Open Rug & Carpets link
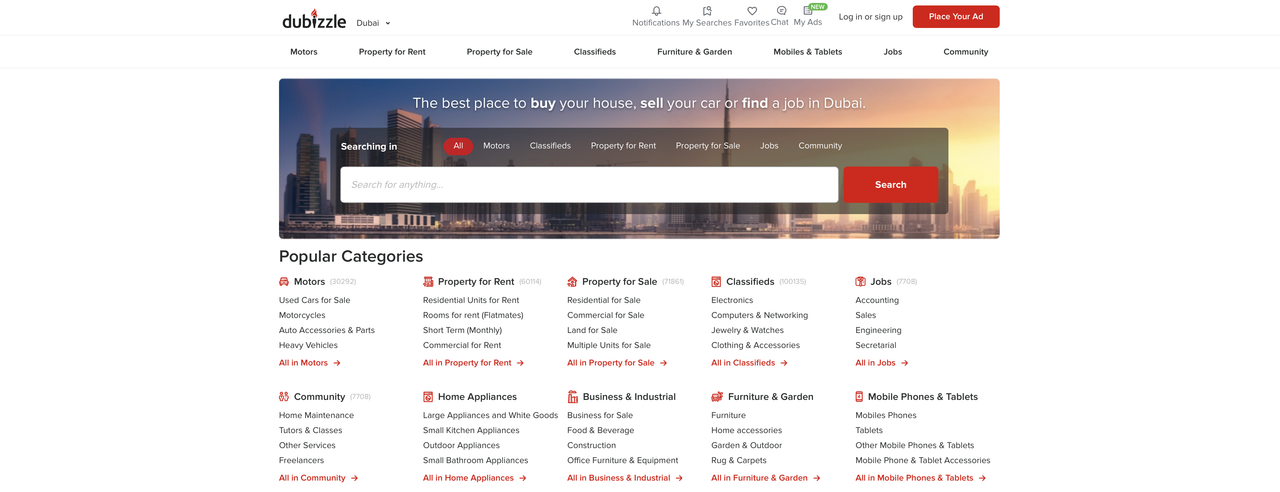 [739, 461]
